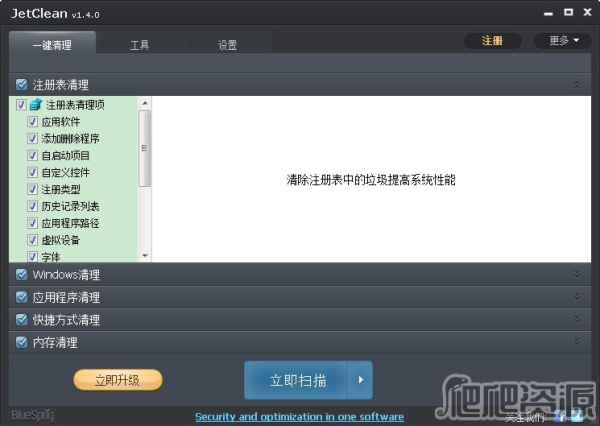Viewport: 600px width, 426px height.
Task: Open the Twitter follow icon
Action: pyautogui.click(x=577, y=416)
